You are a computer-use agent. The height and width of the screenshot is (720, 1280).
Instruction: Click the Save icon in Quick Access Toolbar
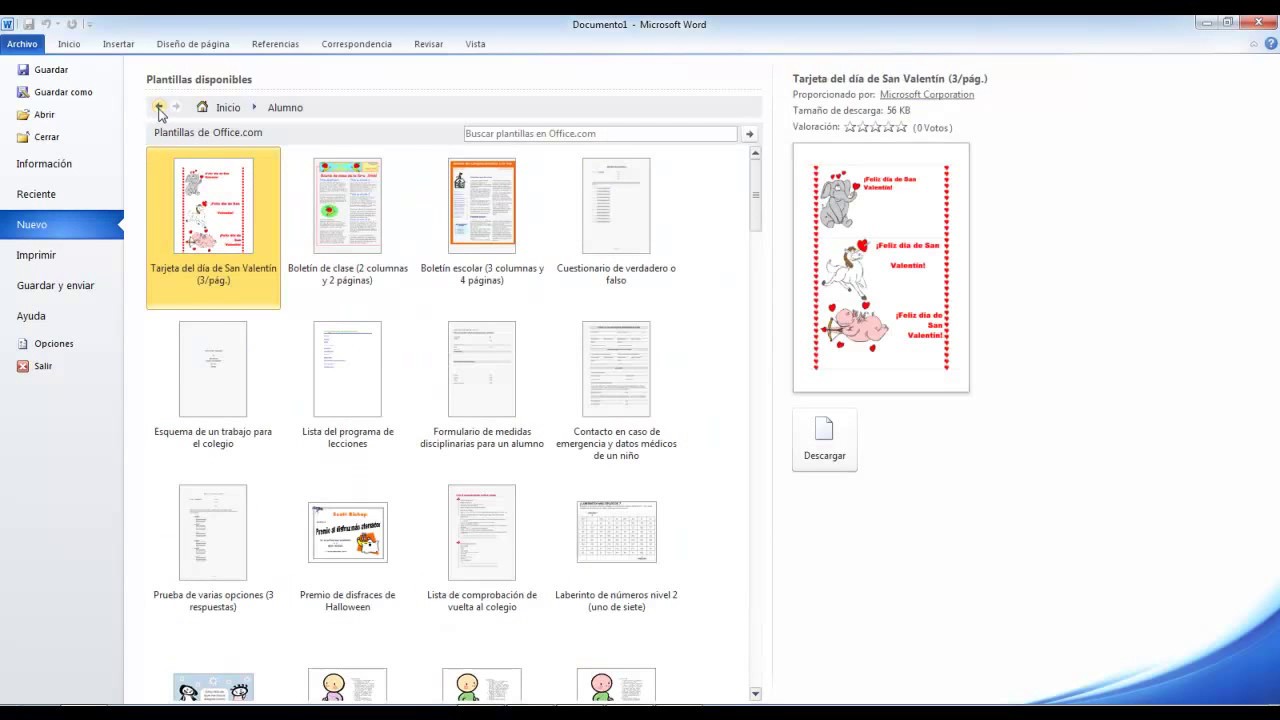tap(28, 24)
